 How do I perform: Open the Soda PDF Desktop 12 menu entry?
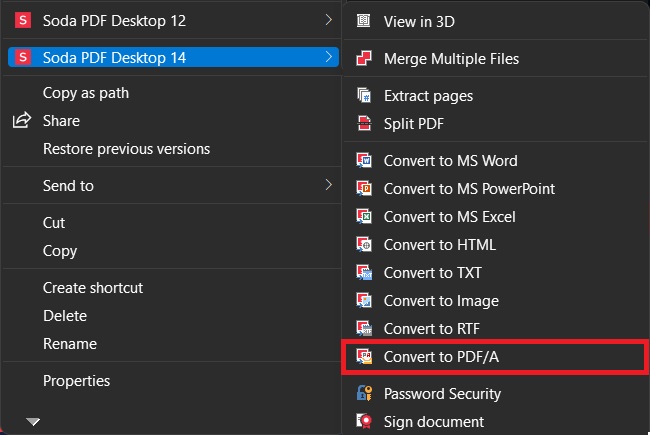171,20
